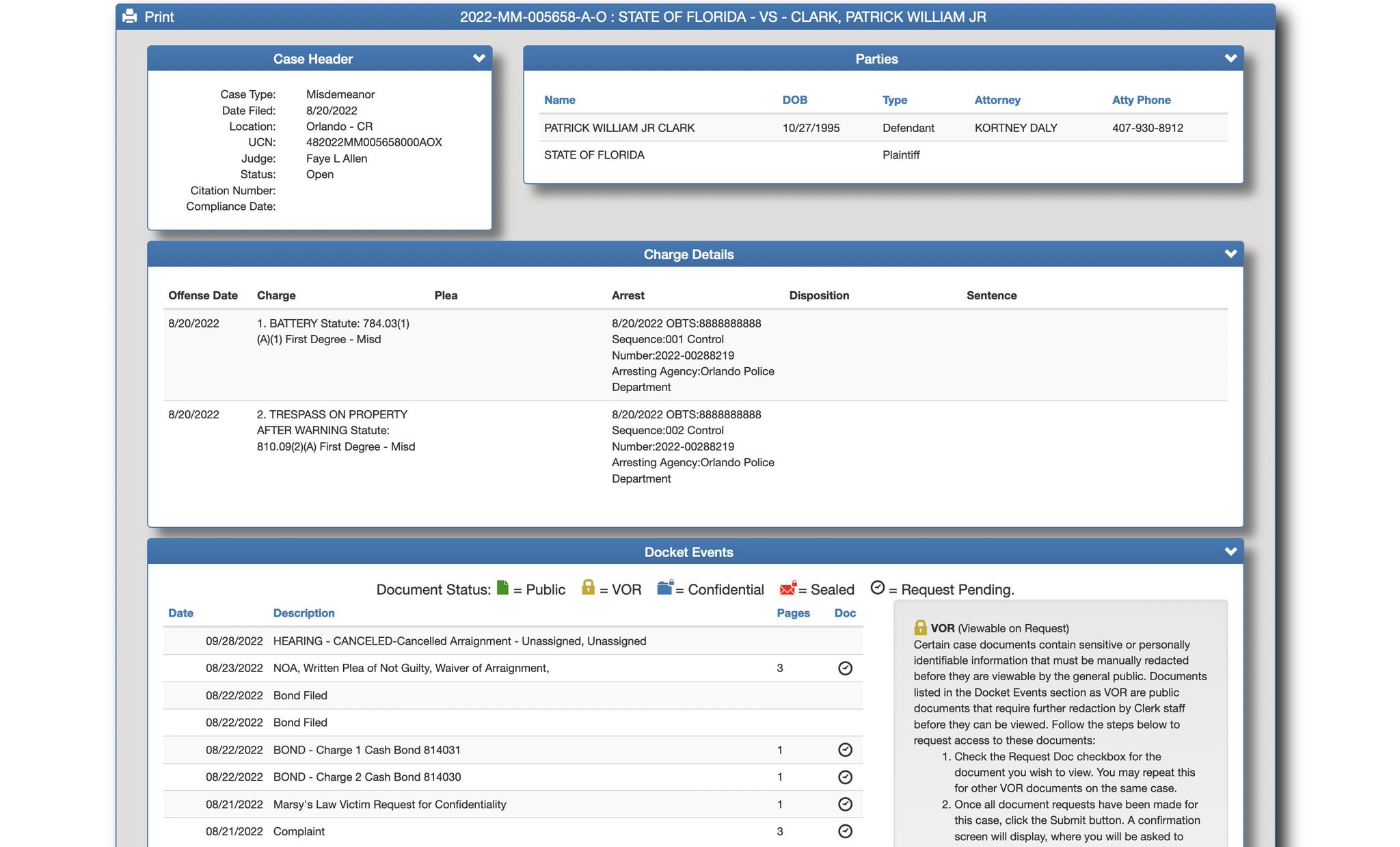This screenshot has height=847, width=1400.
Task: Sort parties by Name column
Action: click(559, 100)
